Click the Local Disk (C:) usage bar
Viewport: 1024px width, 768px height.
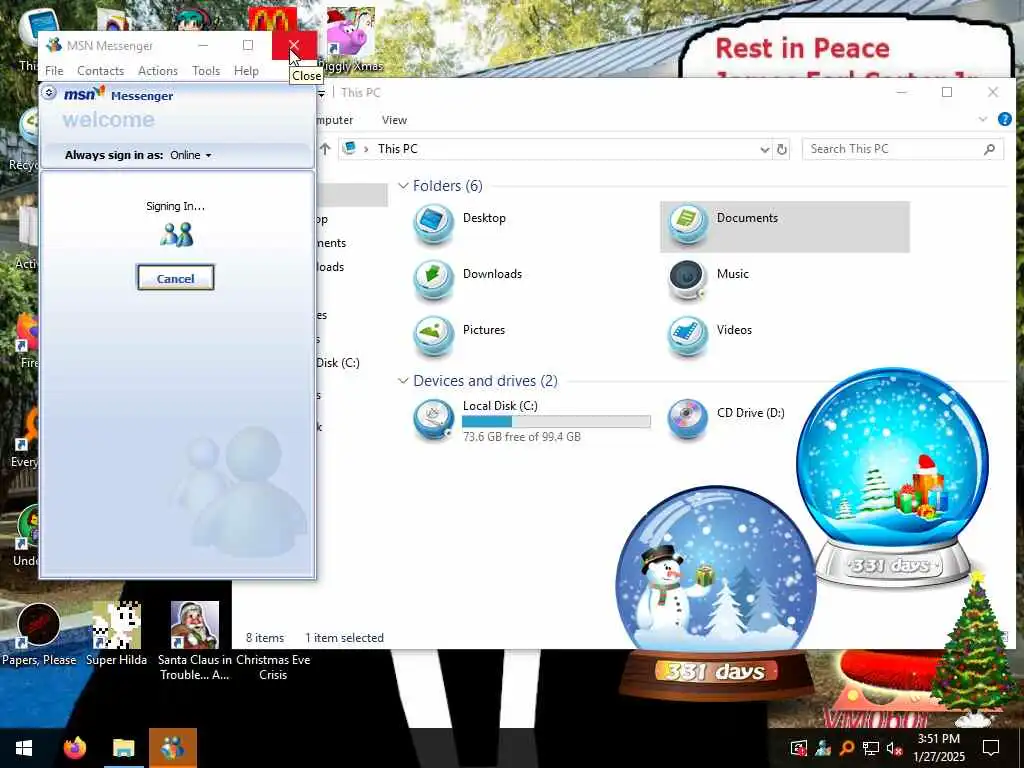coord(556,421)
